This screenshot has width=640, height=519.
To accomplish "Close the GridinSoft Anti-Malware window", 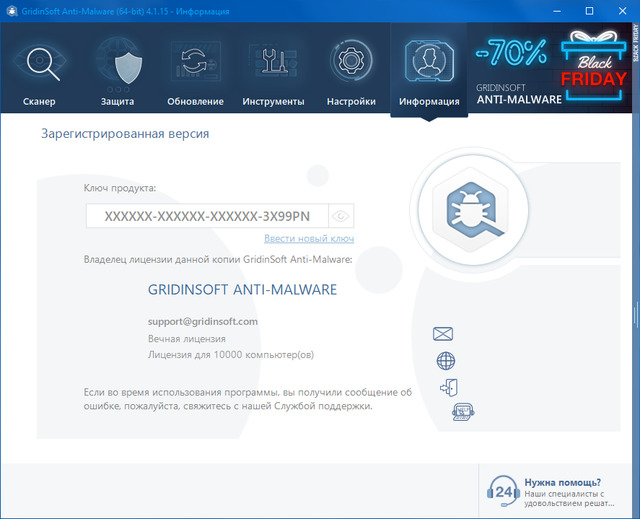I will [x=622, y=11].
